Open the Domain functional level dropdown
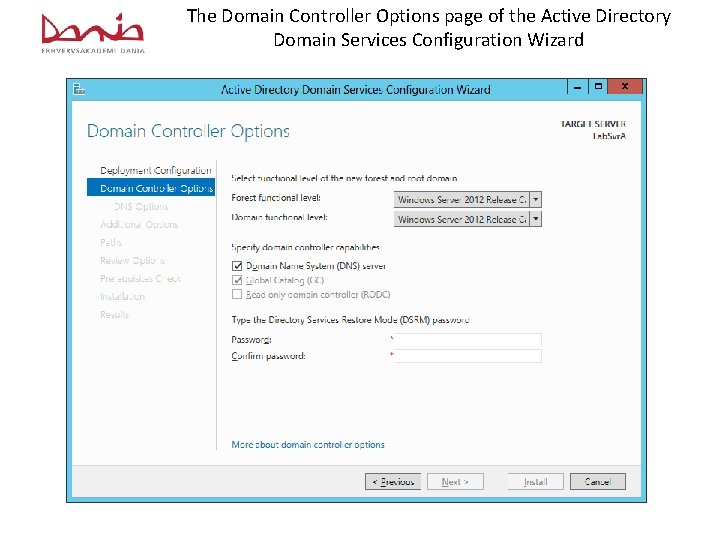720x540 pixels. click(468, 219)
